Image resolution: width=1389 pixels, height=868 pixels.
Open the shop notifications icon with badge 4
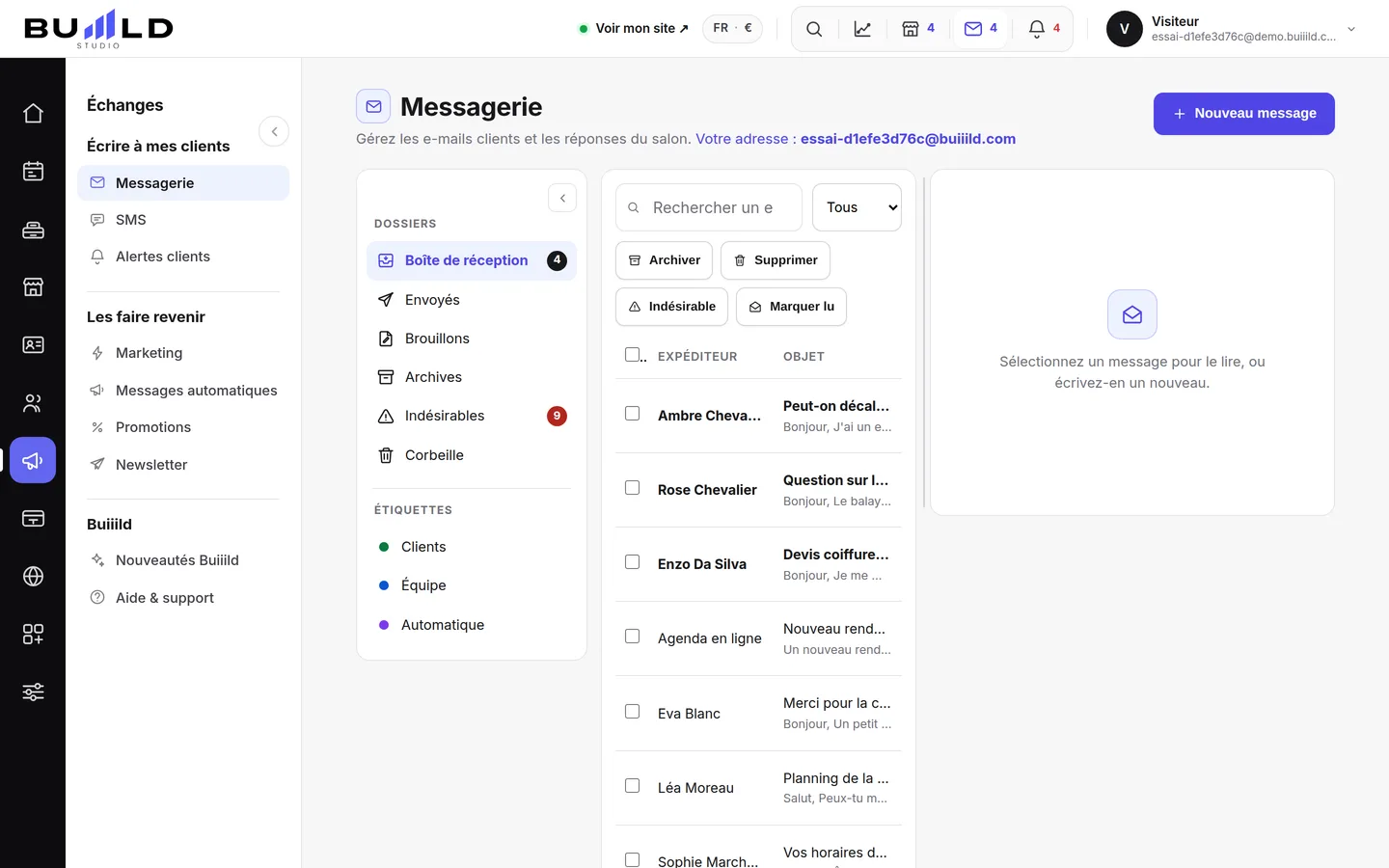[x=918, y=29]
